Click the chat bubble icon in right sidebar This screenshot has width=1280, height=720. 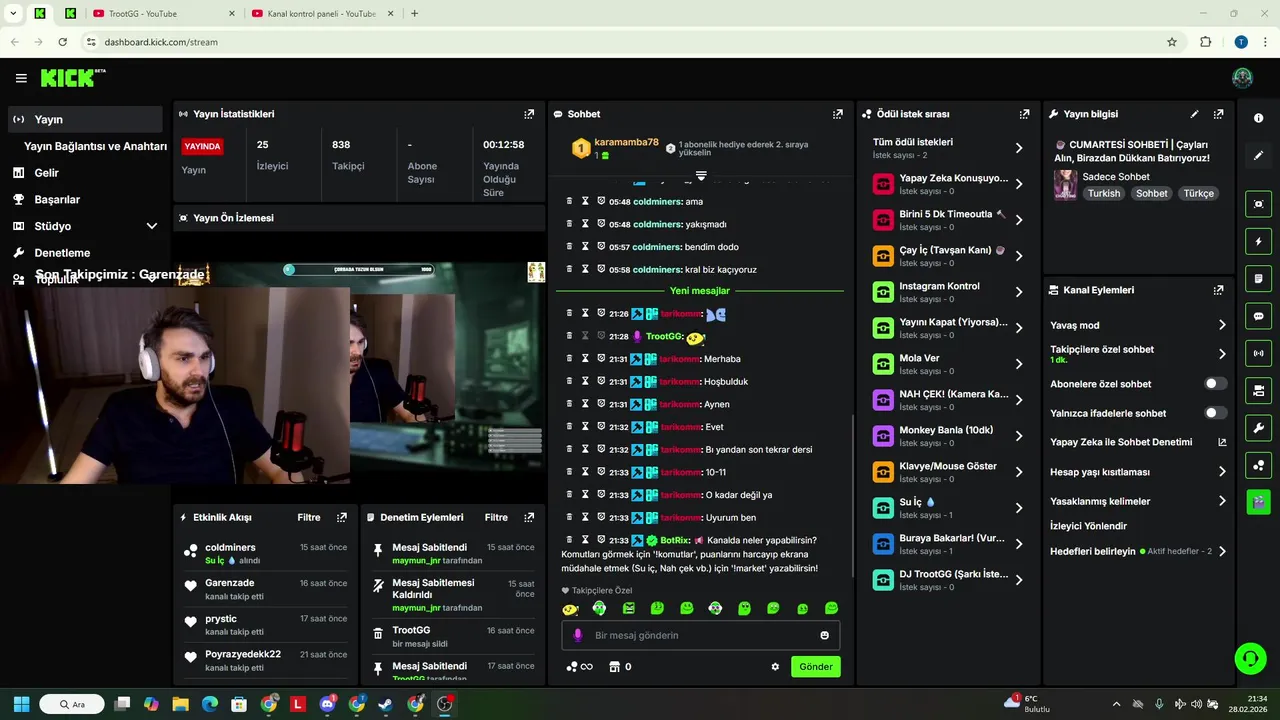tap(1258, 316)
